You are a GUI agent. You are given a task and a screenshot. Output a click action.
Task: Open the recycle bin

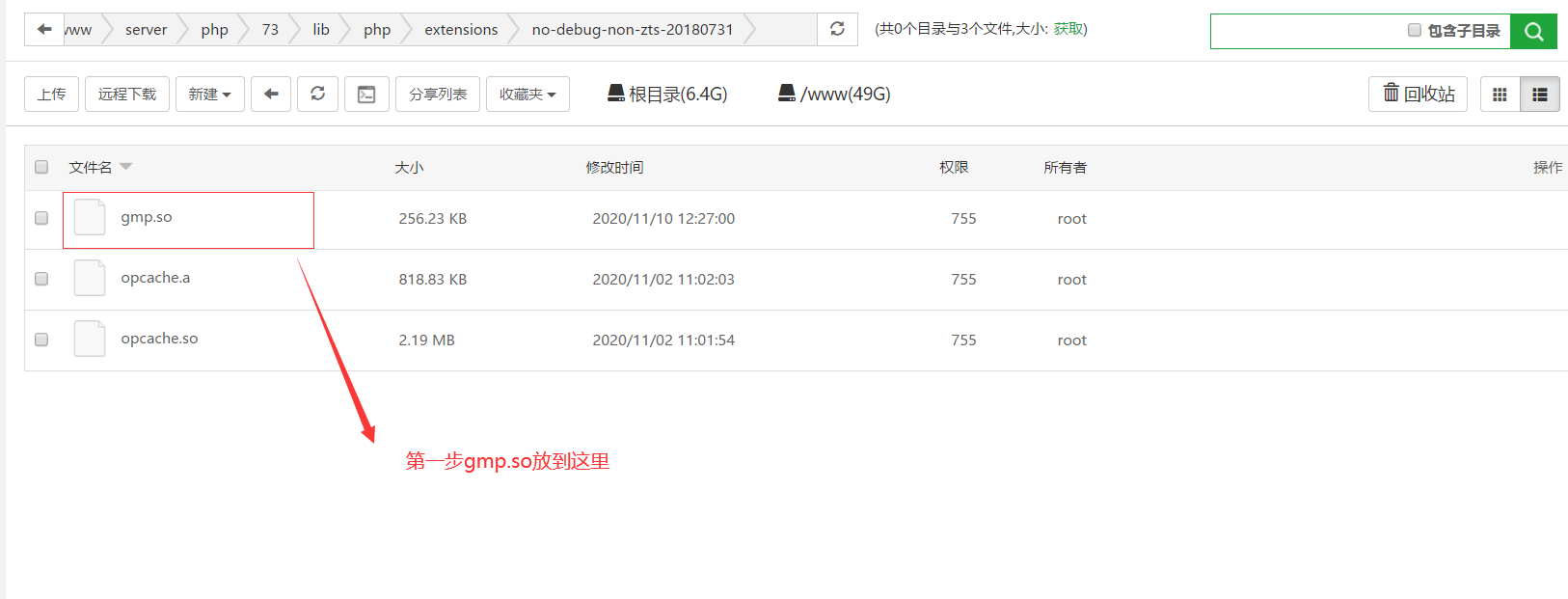click(x=1418, y=94)
